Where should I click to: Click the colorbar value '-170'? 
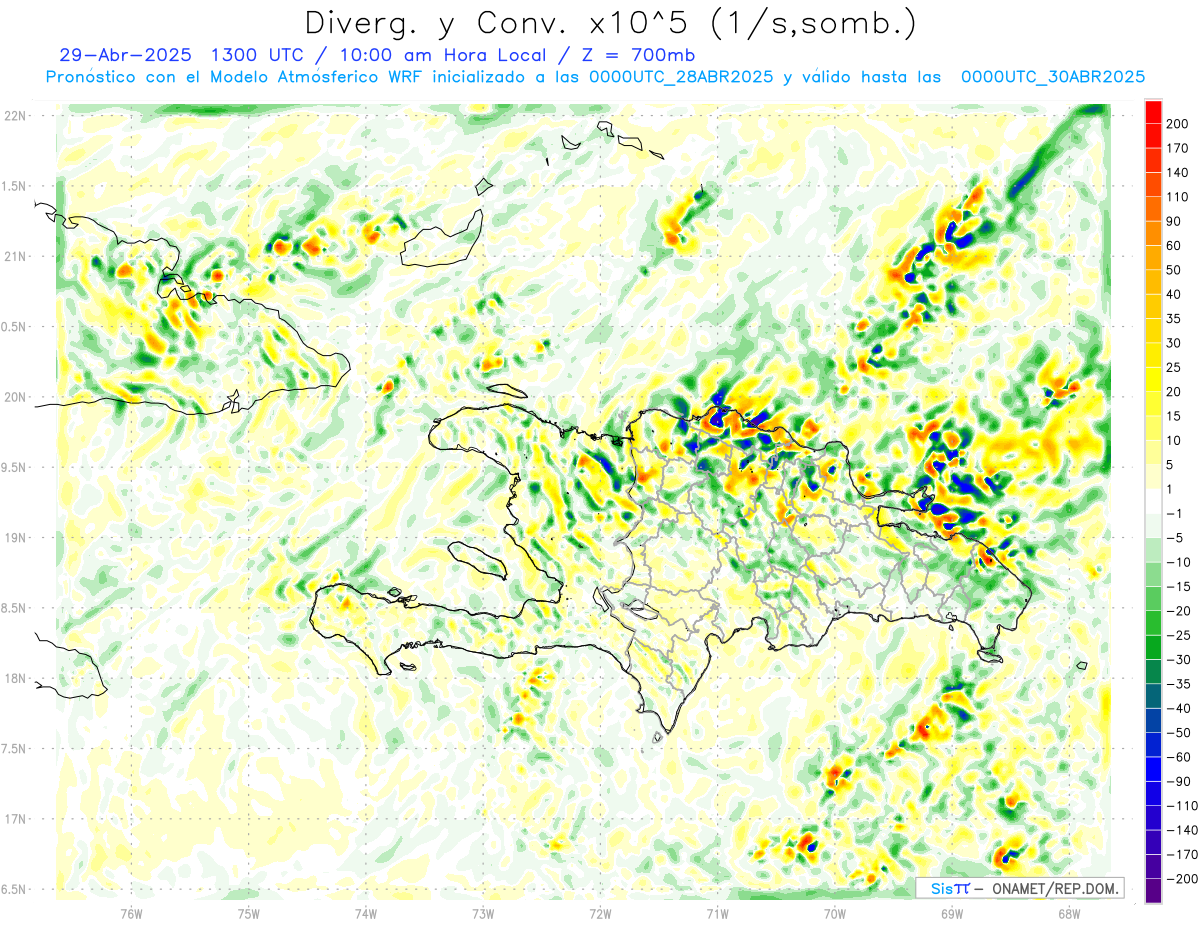1182,854
